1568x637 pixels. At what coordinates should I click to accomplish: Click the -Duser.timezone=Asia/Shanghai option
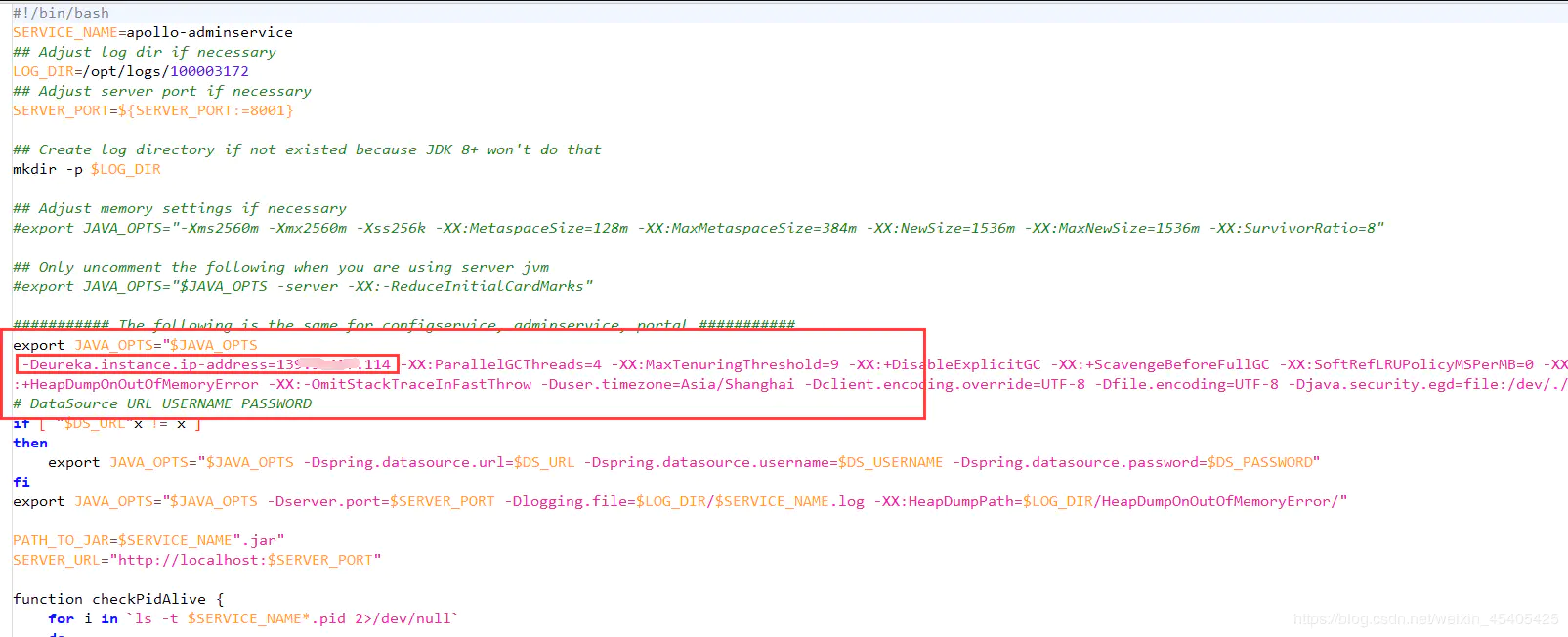668,384
